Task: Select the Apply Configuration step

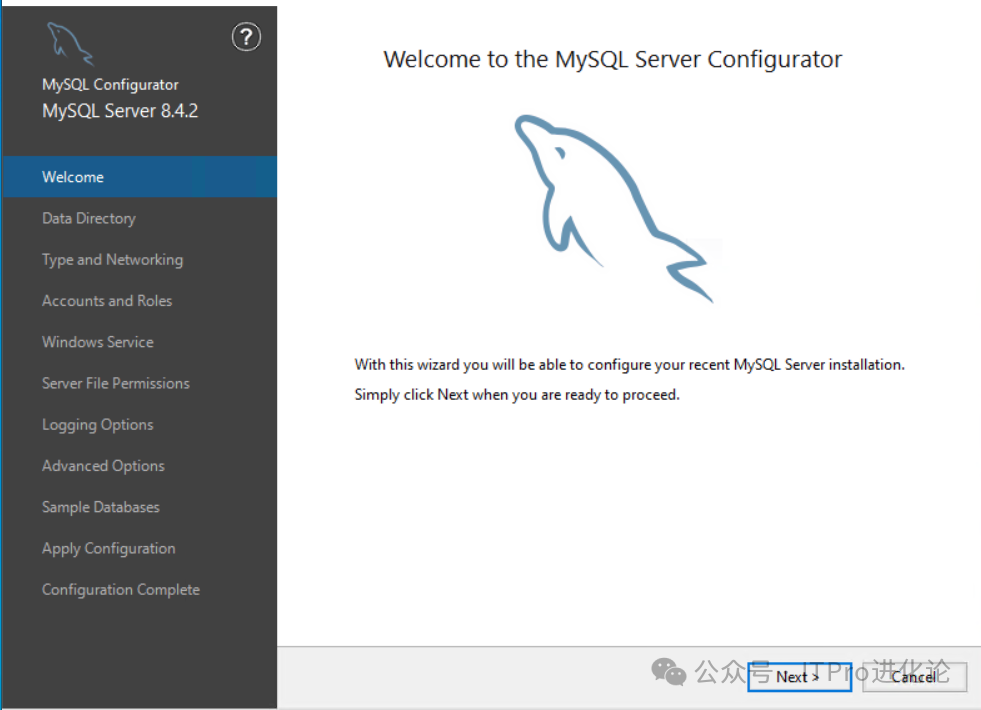Action: coord(109,549)
